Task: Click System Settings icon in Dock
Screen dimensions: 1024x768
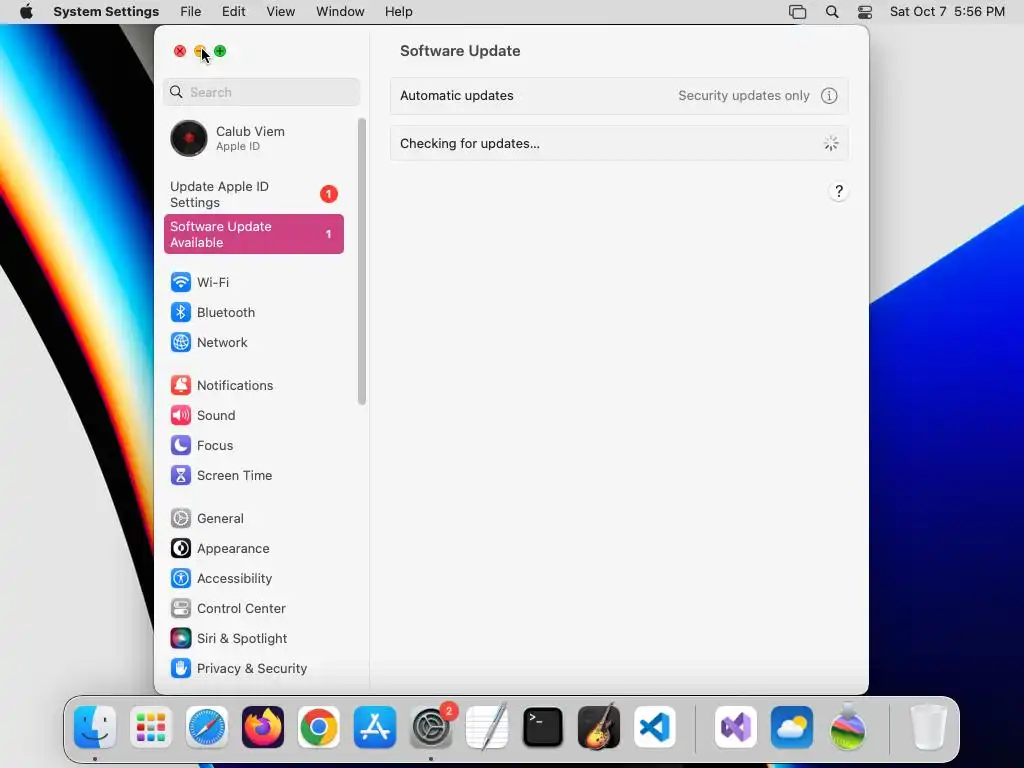Action: pyautogui.click(x=431, y=727)
